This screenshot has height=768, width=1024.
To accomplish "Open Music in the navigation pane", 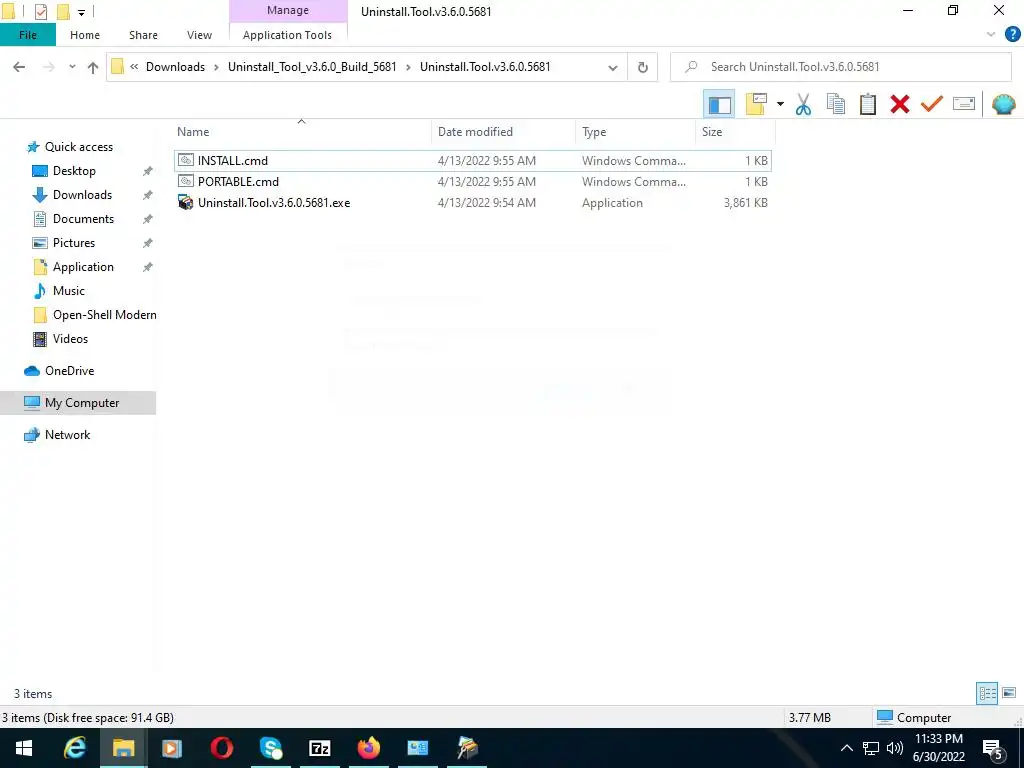I will pos(69,291).
